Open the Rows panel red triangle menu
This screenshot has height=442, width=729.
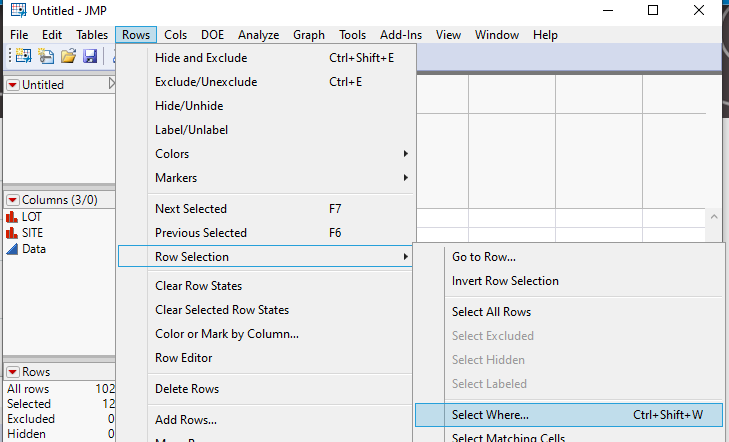point(12,372)
